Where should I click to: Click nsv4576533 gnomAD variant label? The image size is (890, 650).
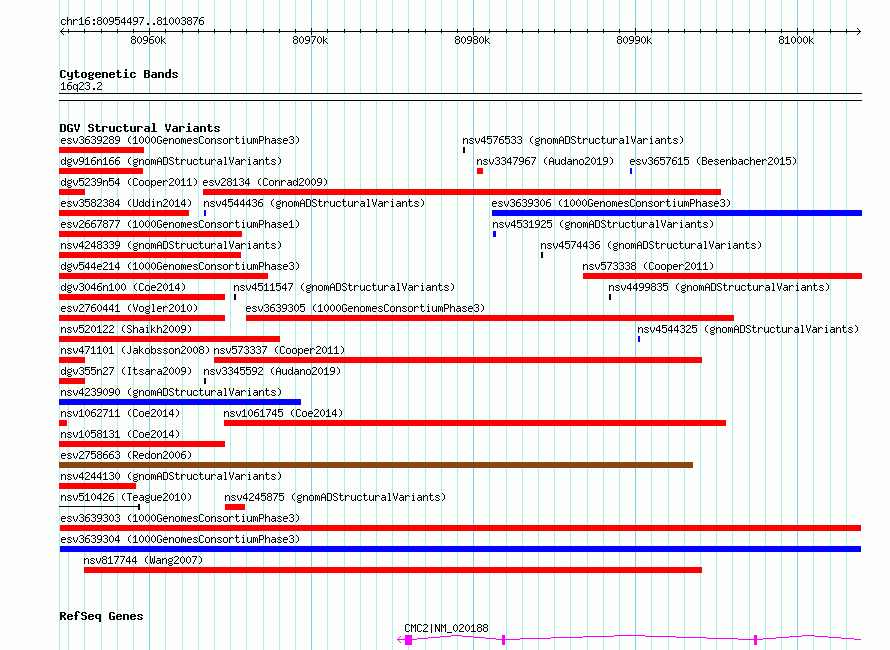573,140
